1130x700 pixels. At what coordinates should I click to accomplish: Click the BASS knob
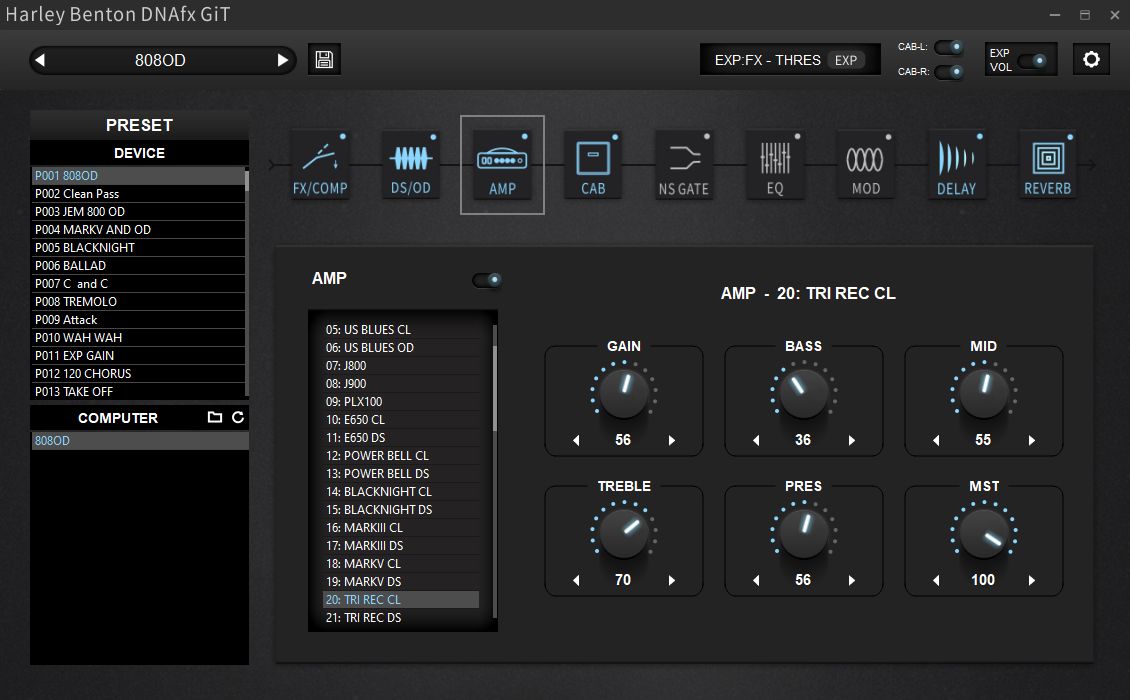[804, 394]
